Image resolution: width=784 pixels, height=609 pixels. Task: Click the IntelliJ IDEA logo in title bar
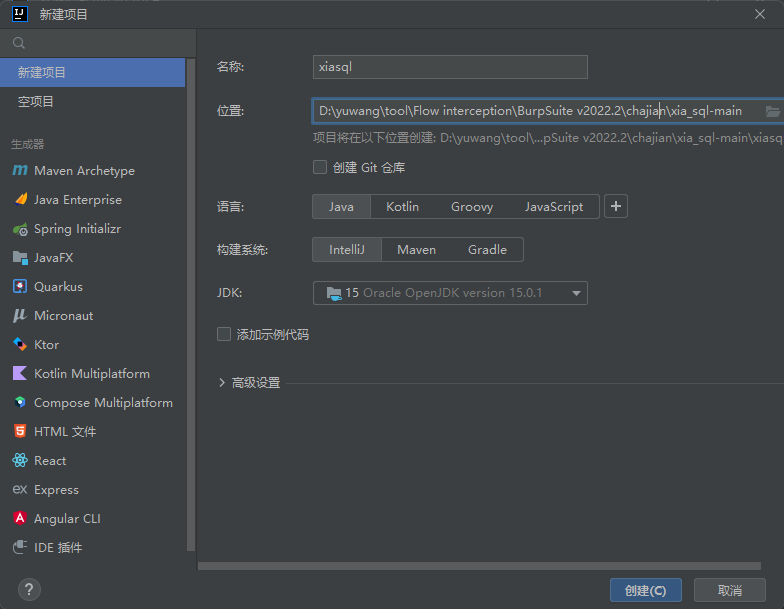20,14
